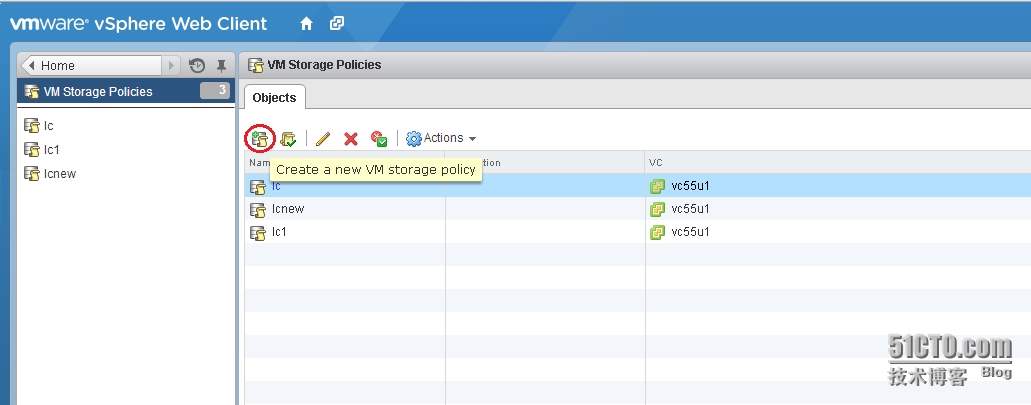Click the Home icon in the header

306,24
